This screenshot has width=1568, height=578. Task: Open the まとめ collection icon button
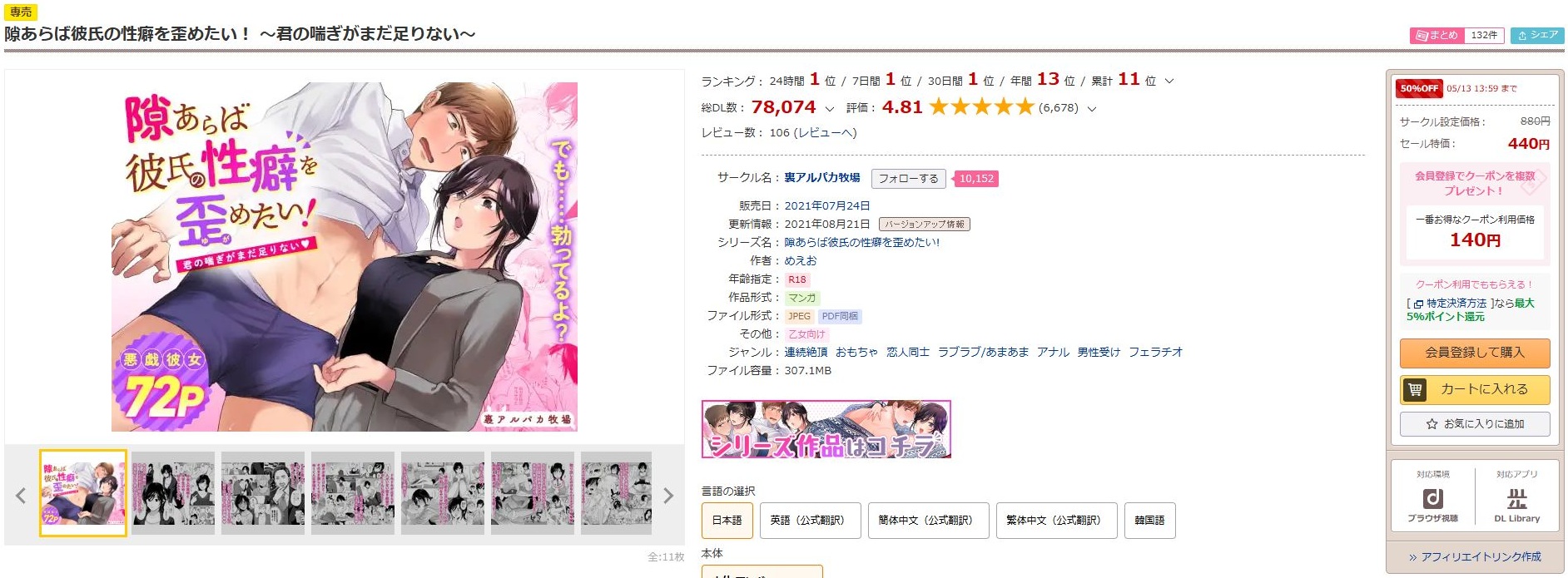coord(1437,35)
